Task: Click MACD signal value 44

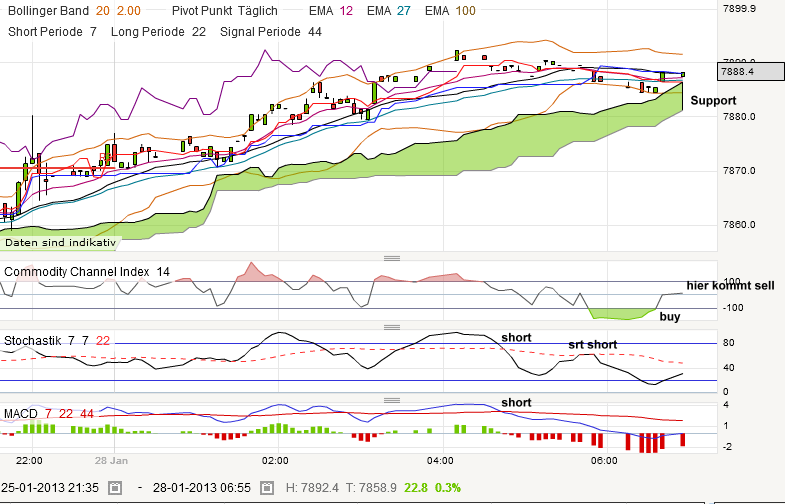Action: [87, 414]
